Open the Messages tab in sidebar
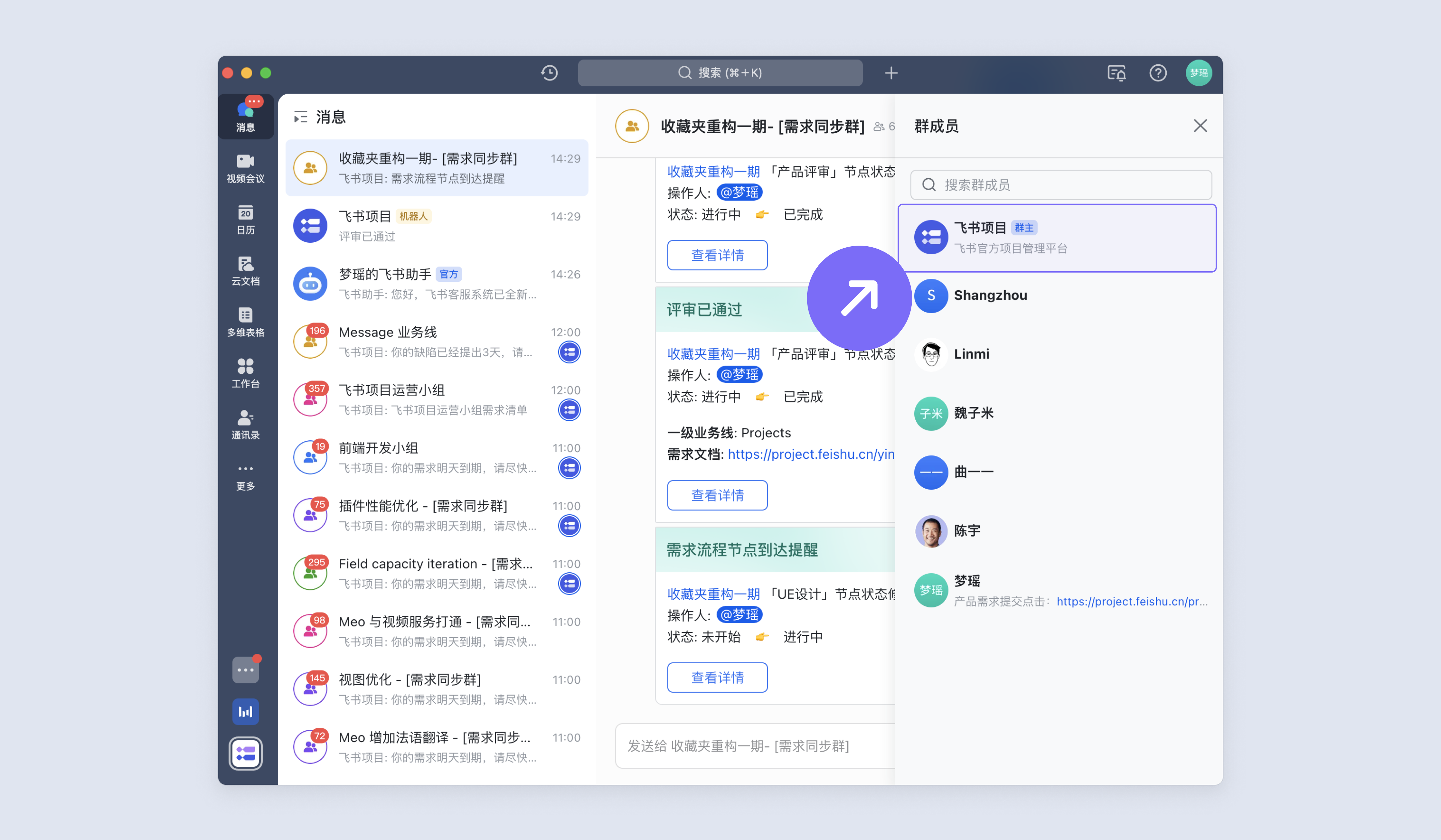1441x840 pixels. [x=246, y=116]
